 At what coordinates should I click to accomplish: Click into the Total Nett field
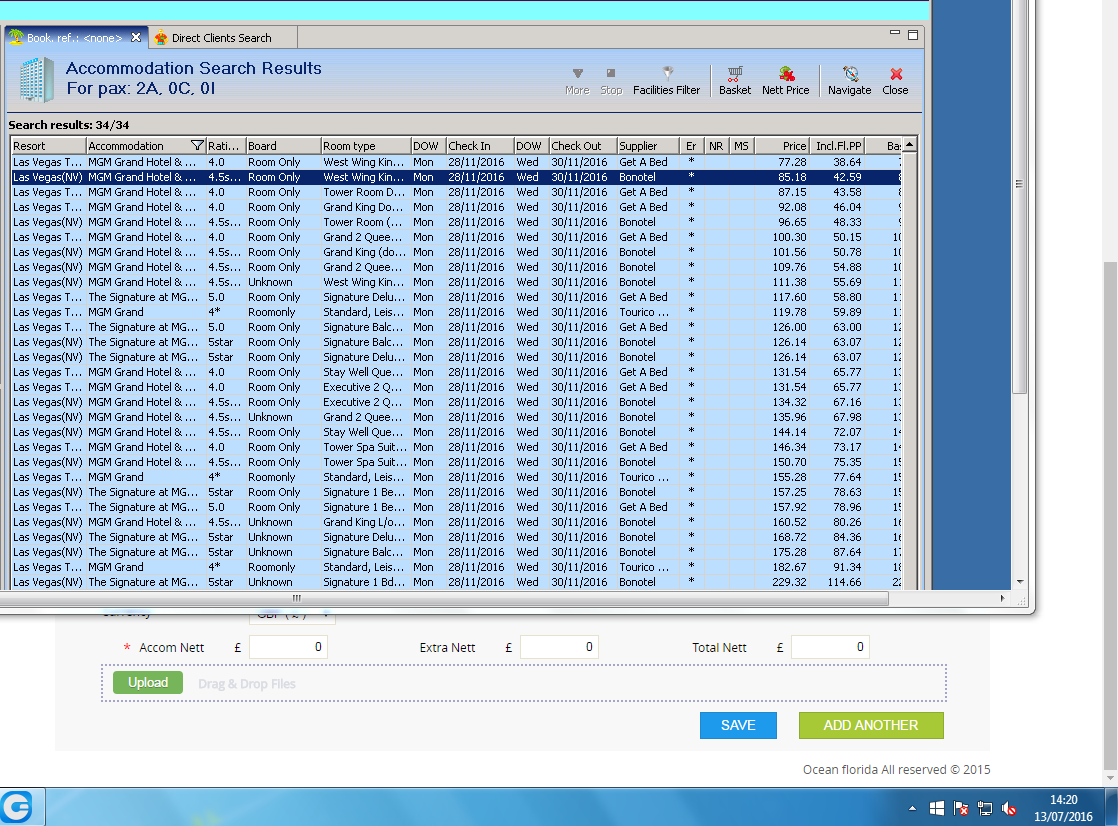(830, 647)
